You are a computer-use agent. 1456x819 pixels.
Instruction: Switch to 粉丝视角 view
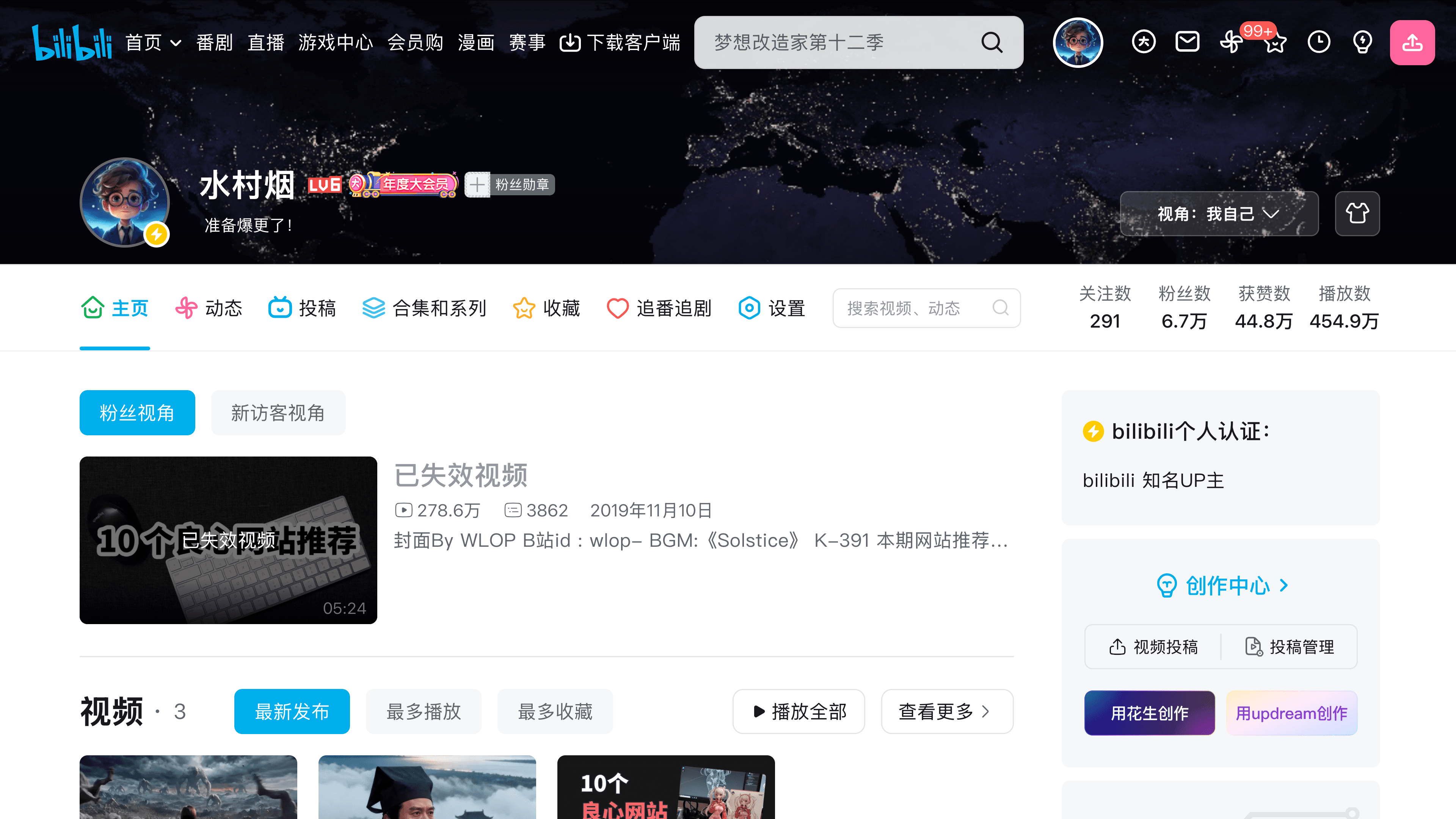click(137, 413)
